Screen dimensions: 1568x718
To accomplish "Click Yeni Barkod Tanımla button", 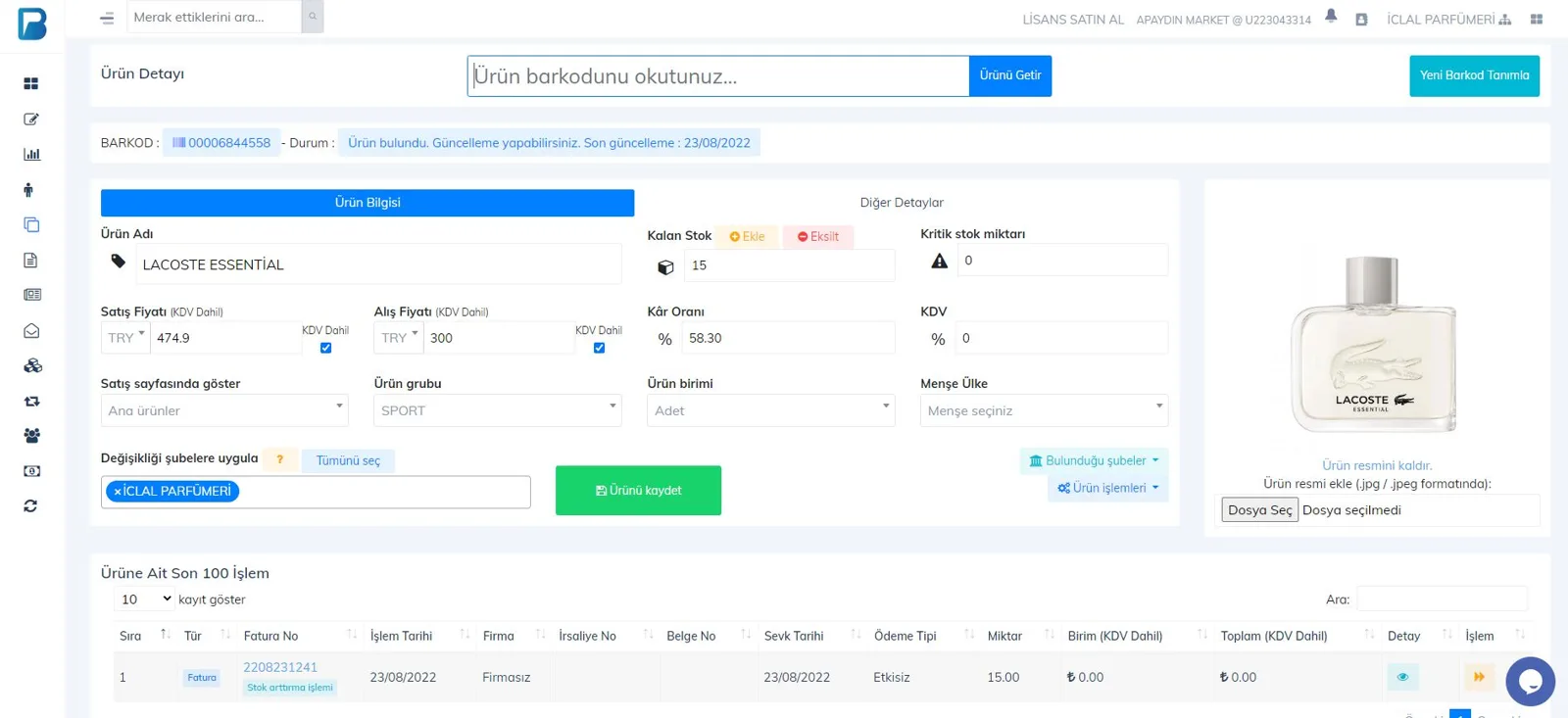I will point(1474,75).
